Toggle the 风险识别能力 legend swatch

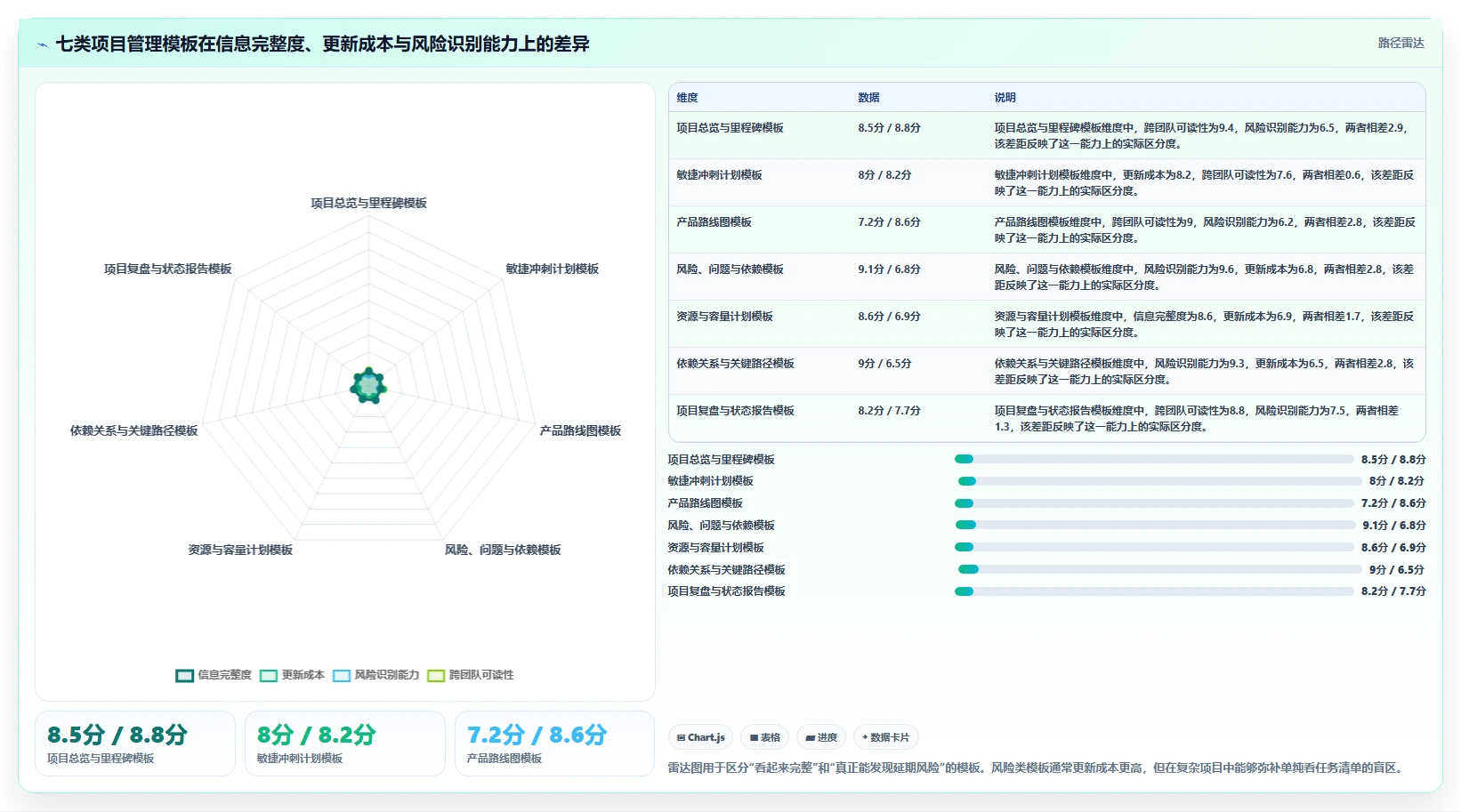click(x=342, y=676)
